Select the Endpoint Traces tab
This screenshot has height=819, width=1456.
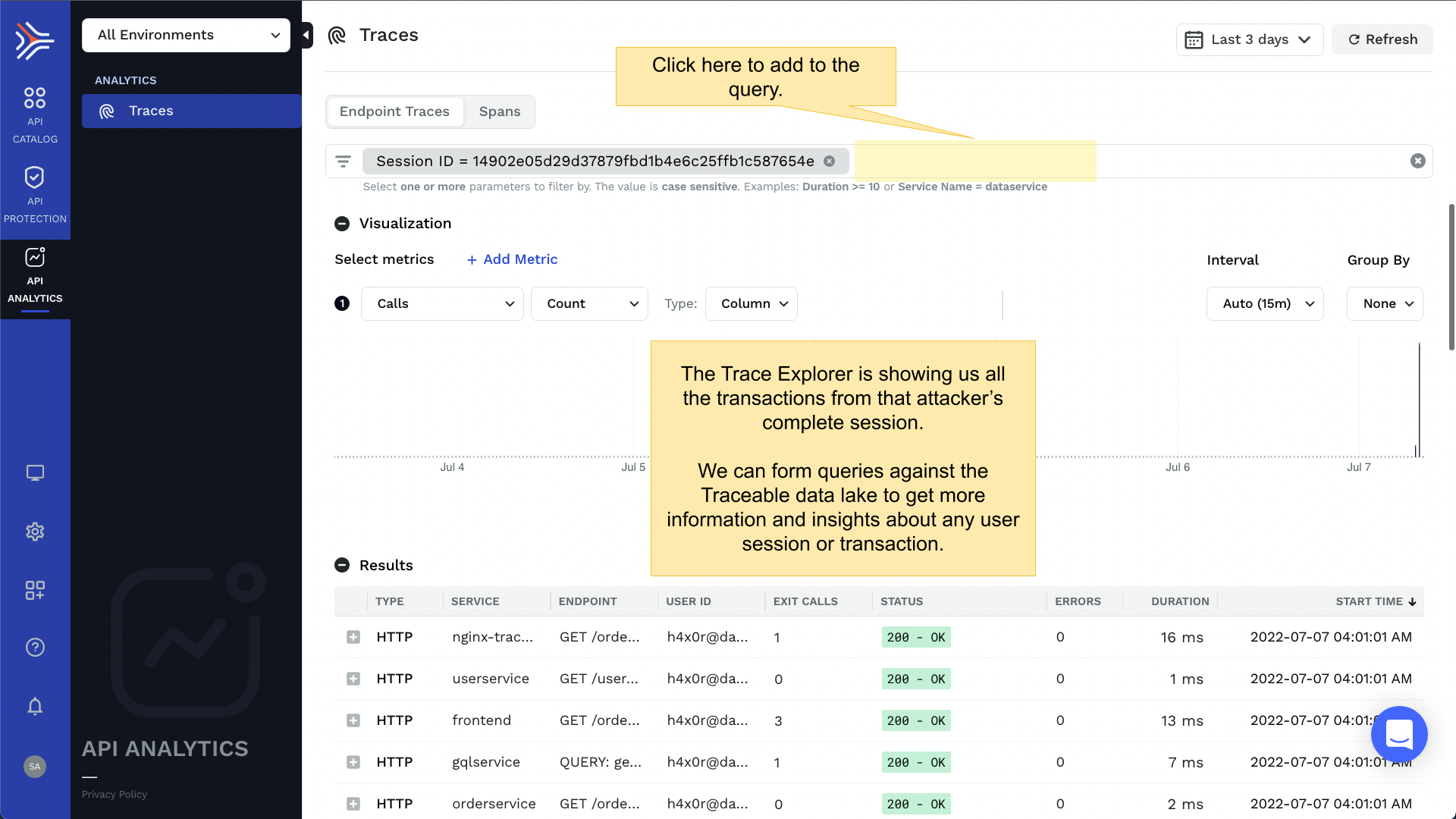click(394, 111)
